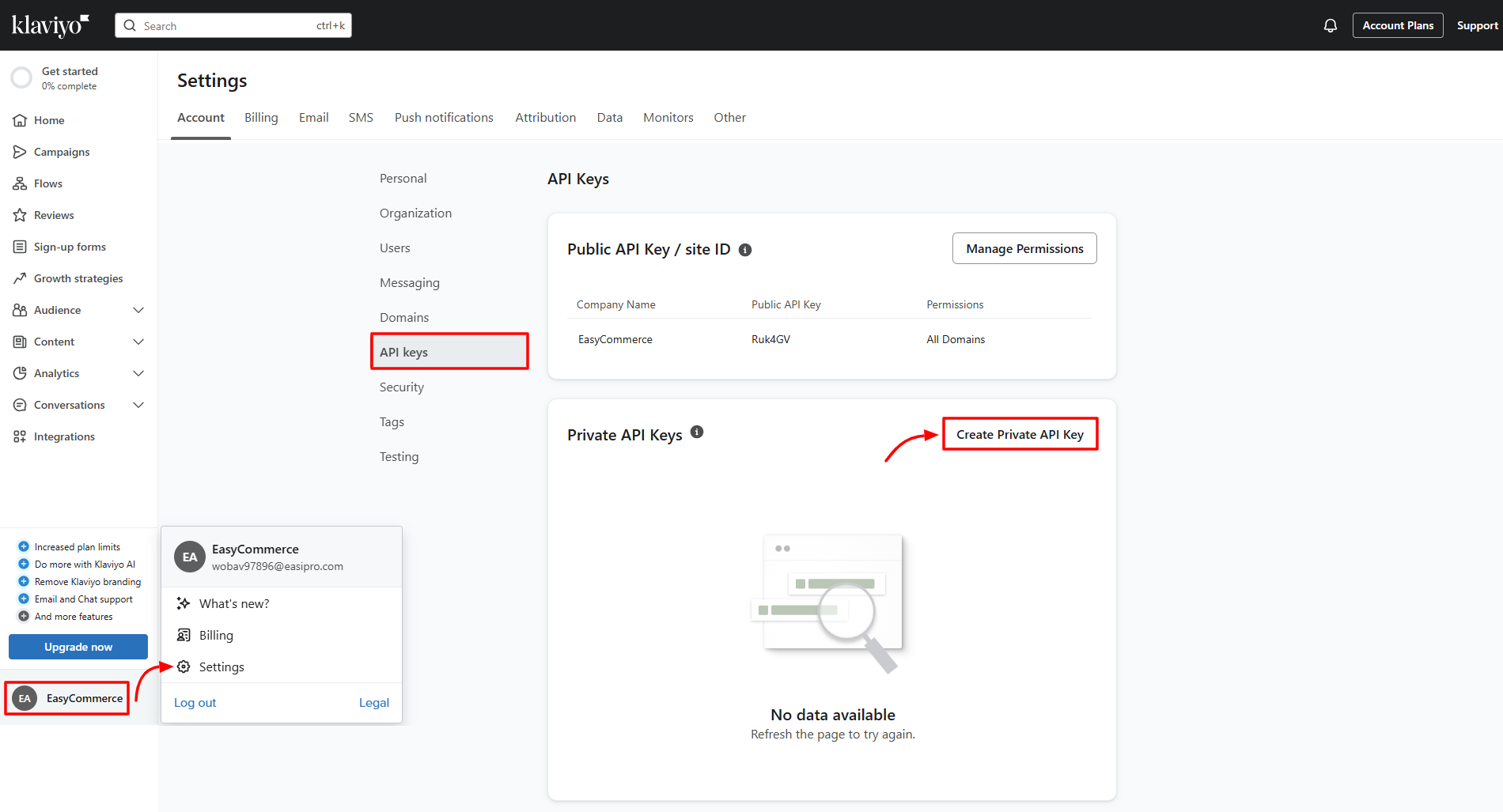Click the What's new sparkle icon
This screenshot has width=1503, height=812.
[x=184, y=603]
